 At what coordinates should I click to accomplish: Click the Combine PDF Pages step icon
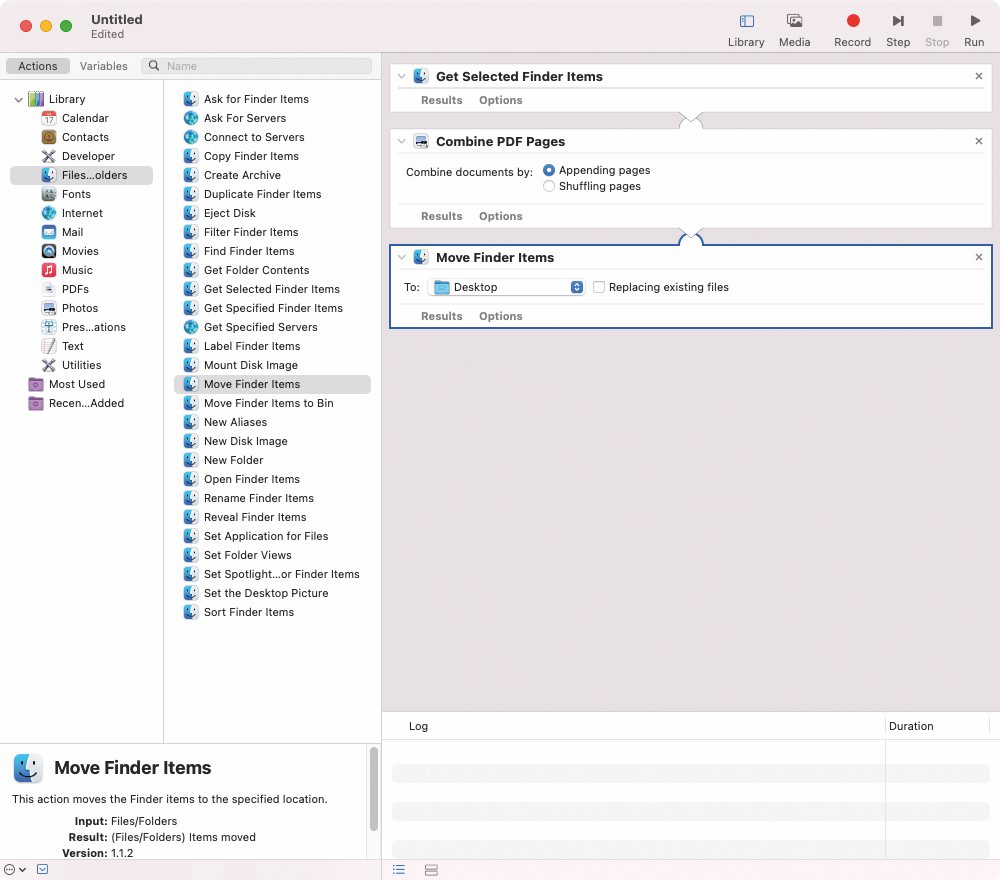pos(420,142)
